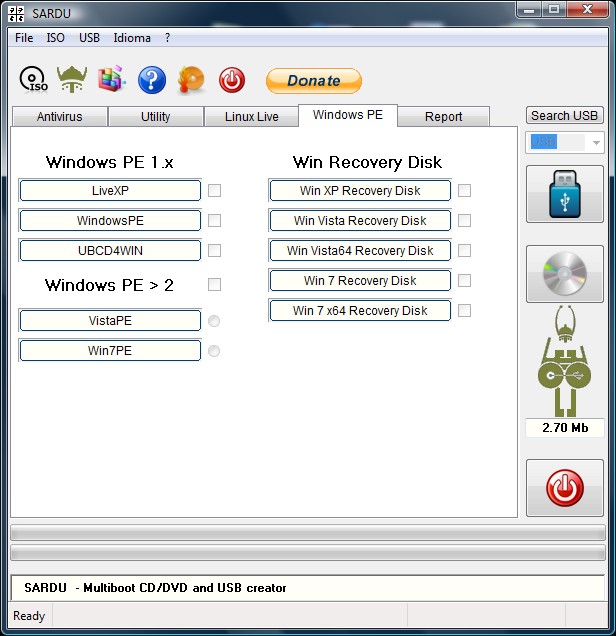
Task: Click the Win XP Recovery Disk button
Action: tap(360, 190)
